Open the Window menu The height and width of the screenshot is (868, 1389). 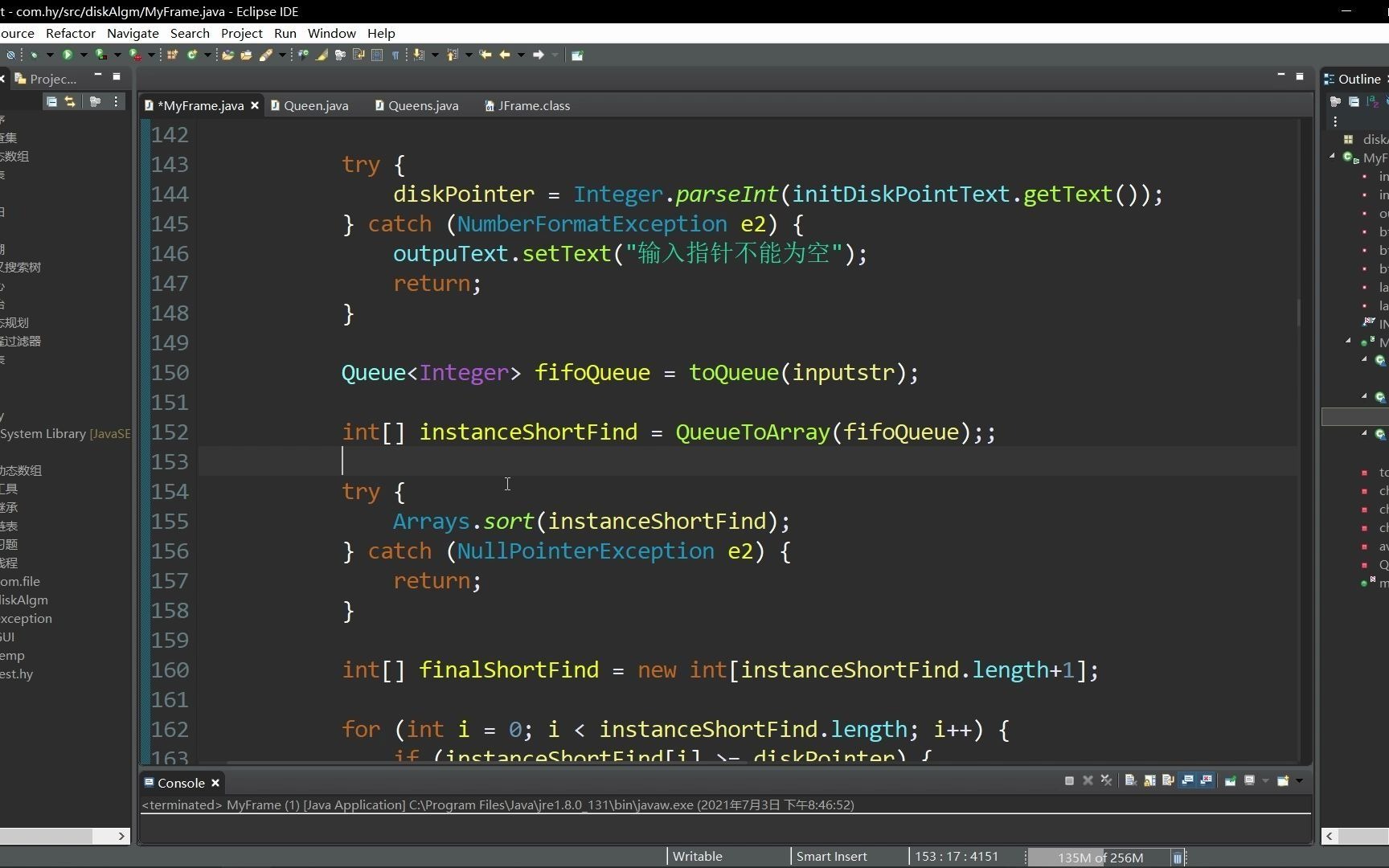(x=332, y=33)
